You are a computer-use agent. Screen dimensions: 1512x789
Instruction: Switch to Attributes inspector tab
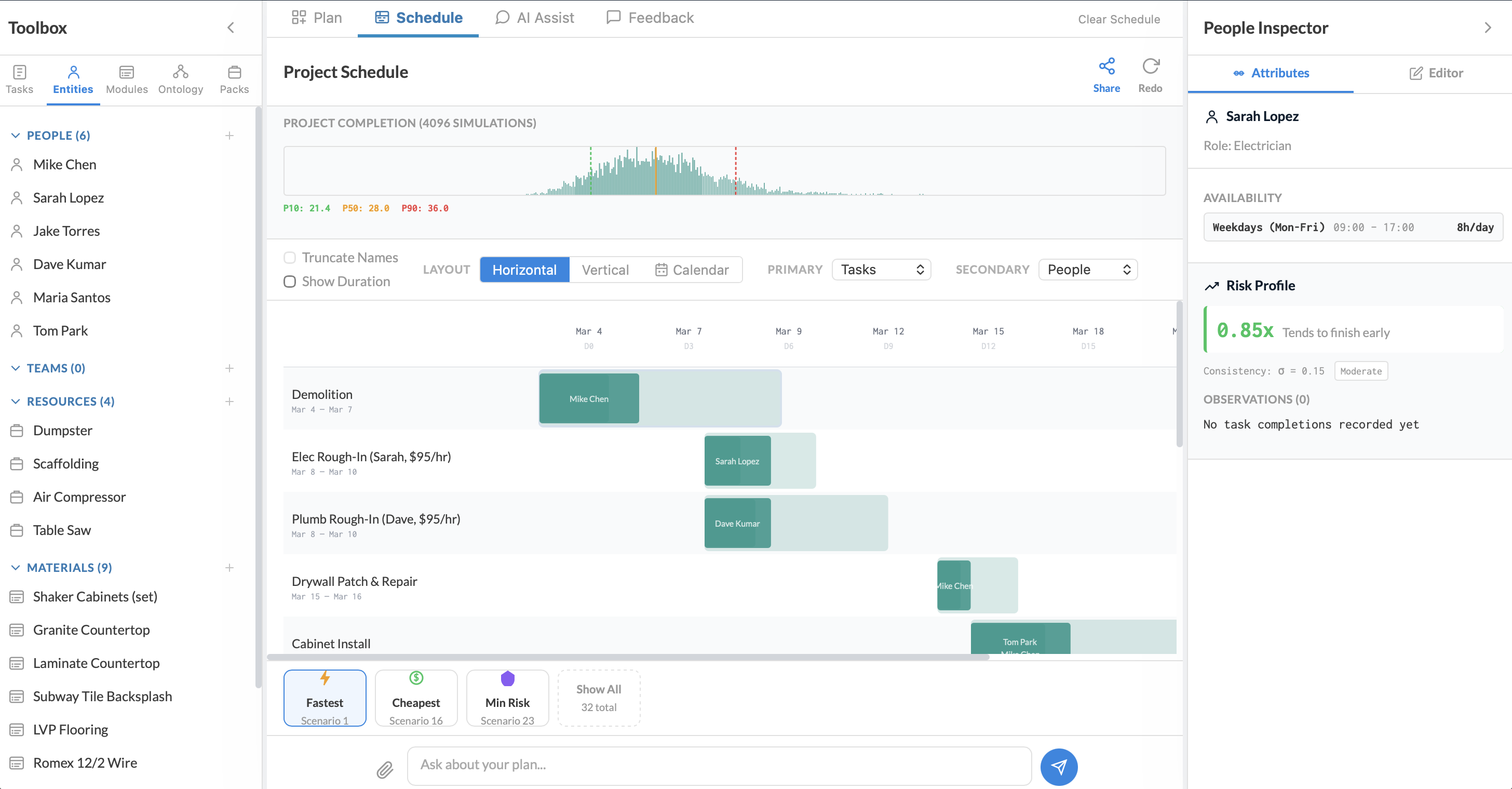tap(1271, 73)
